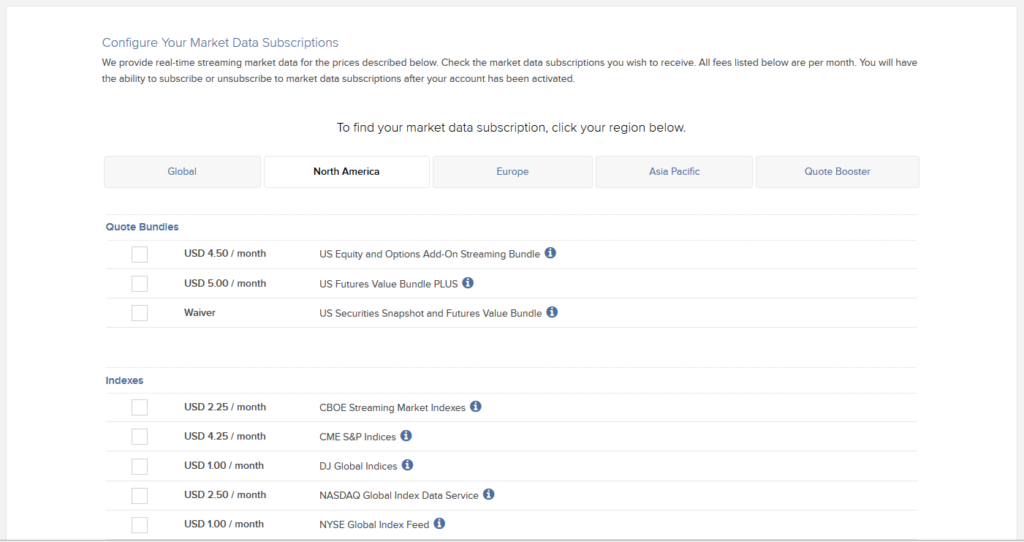Show details icon for DJ Global Indices

coord(407,465)
